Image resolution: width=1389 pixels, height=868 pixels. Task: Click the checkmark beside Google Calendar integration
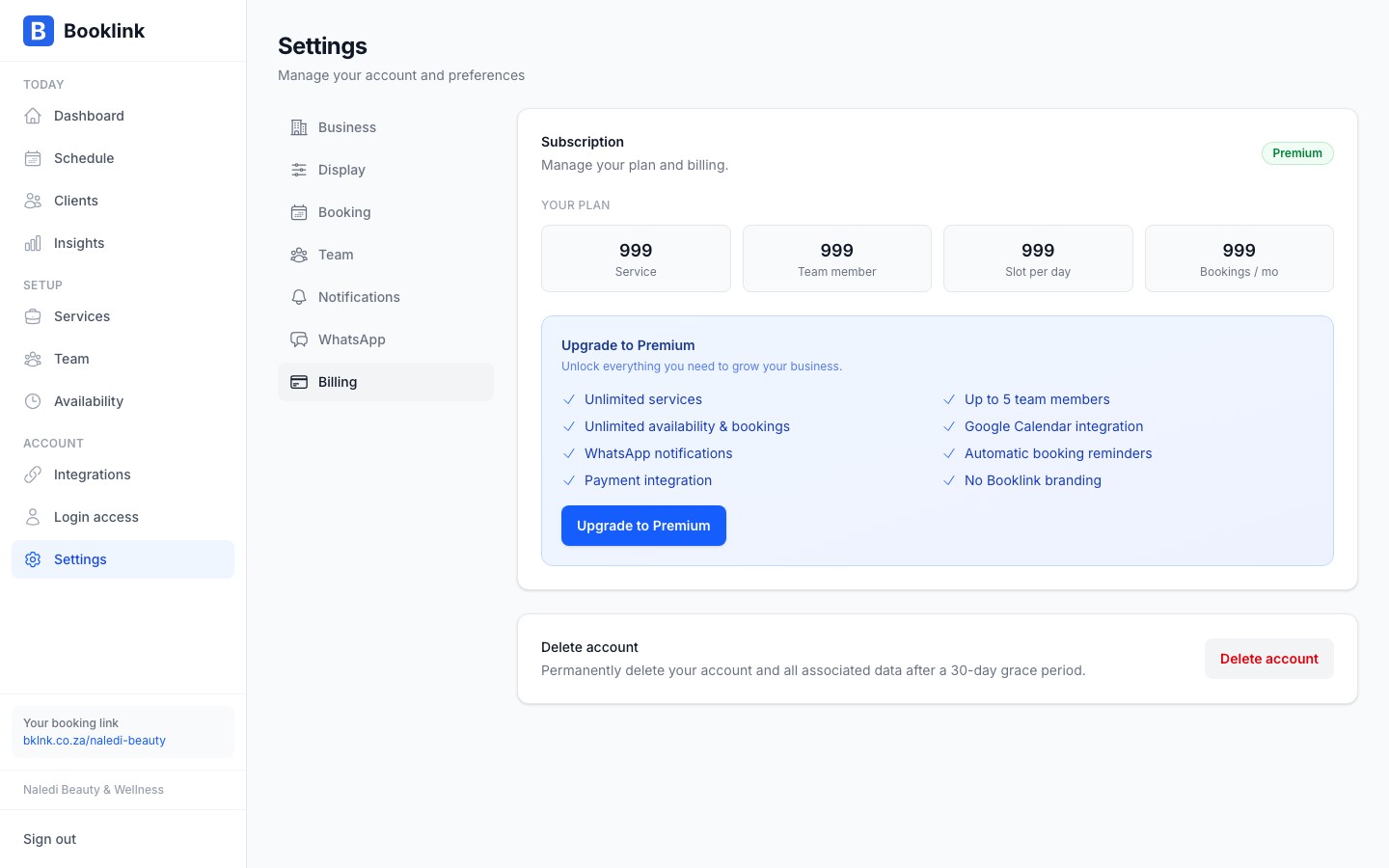(x=949, y=426)
